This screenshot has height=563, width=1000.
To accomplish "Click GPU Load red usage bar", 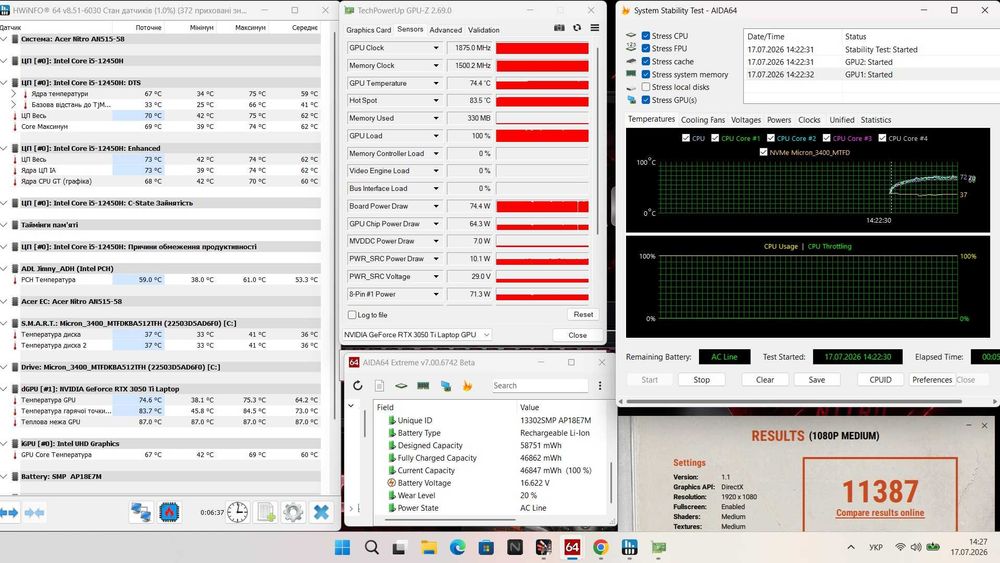I will pyautogui.click(x=542, y=136).
